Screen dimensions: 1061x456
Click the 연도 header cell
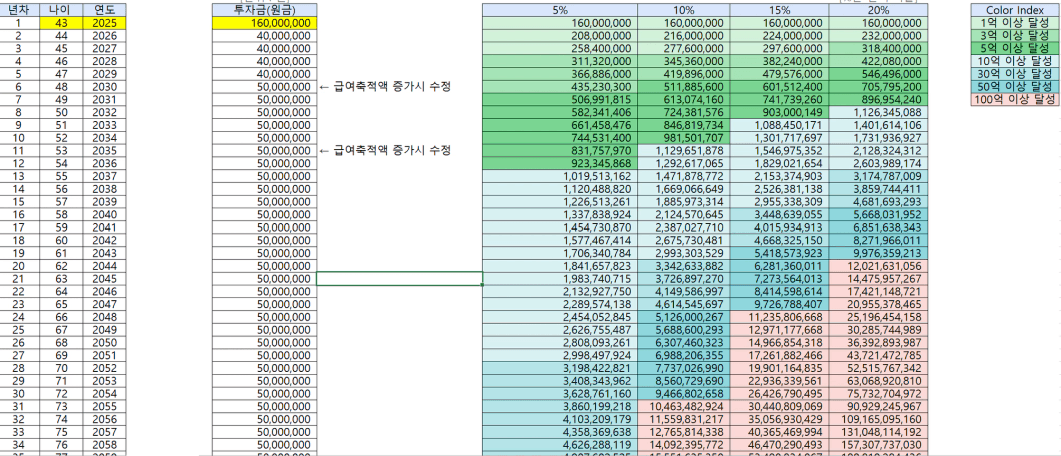click(104, 9)
